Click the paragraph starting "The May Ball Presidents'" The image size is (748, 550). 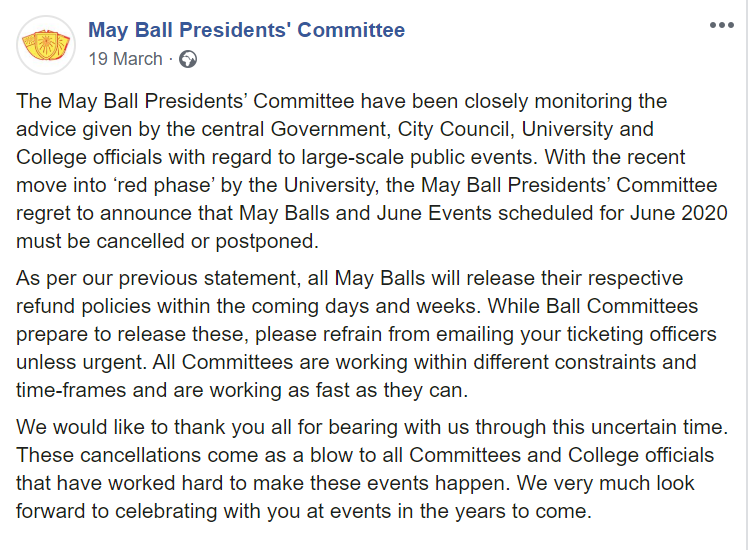(x=372, y=171)
